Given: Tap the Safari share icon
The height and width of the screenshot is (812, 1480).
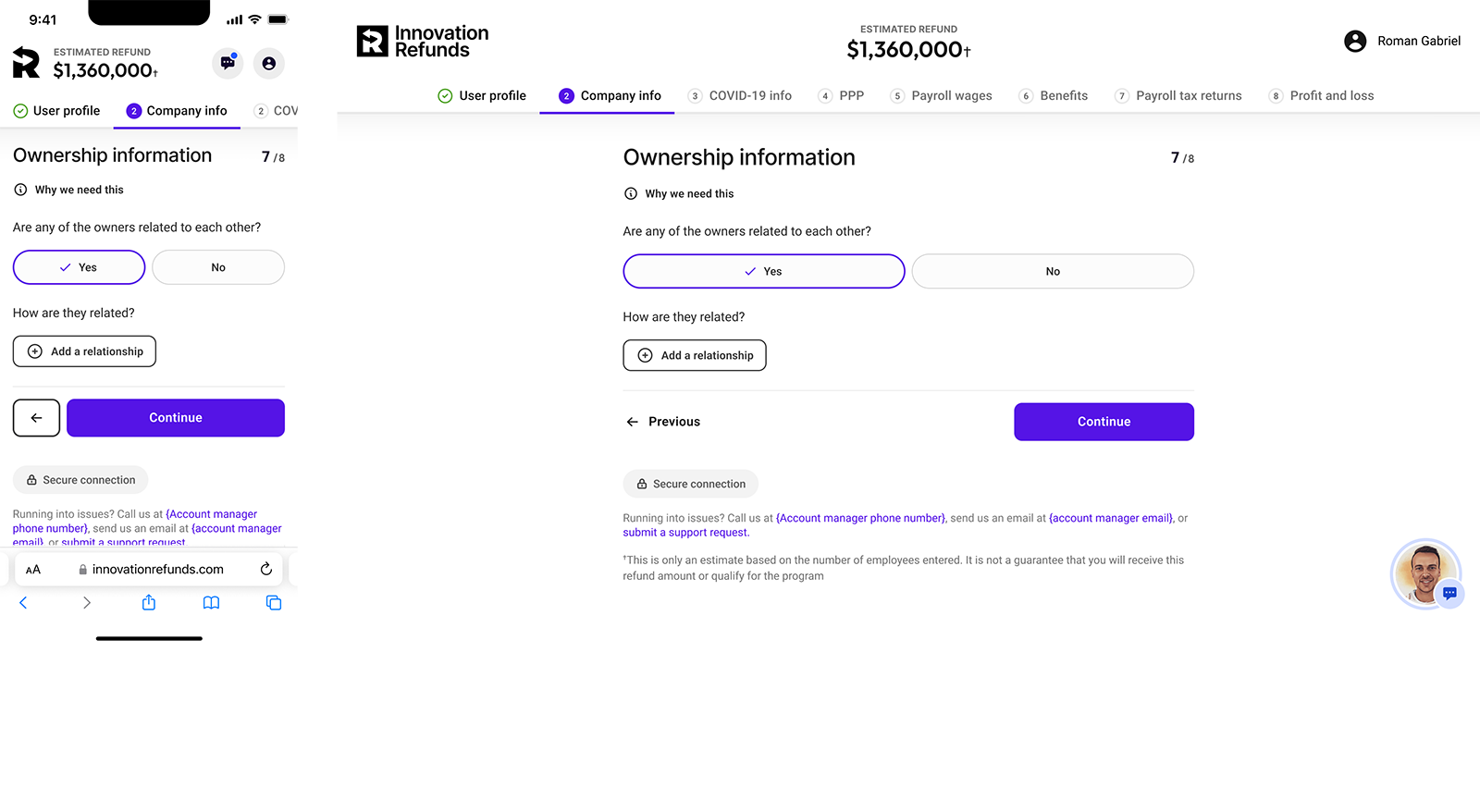Looking at the screenshot, I should pos(149,603).
